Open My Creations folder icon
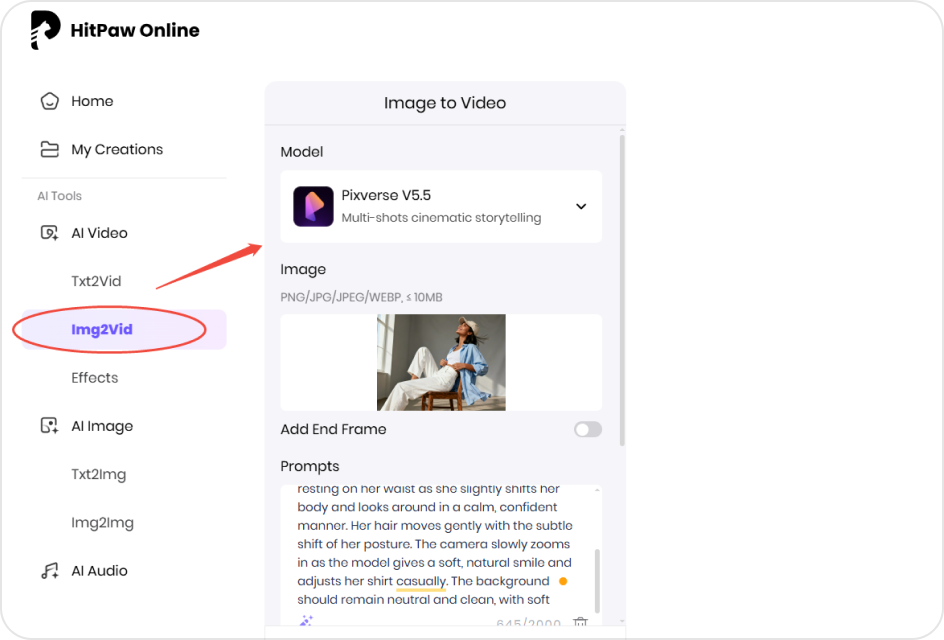 click(48, 149)
